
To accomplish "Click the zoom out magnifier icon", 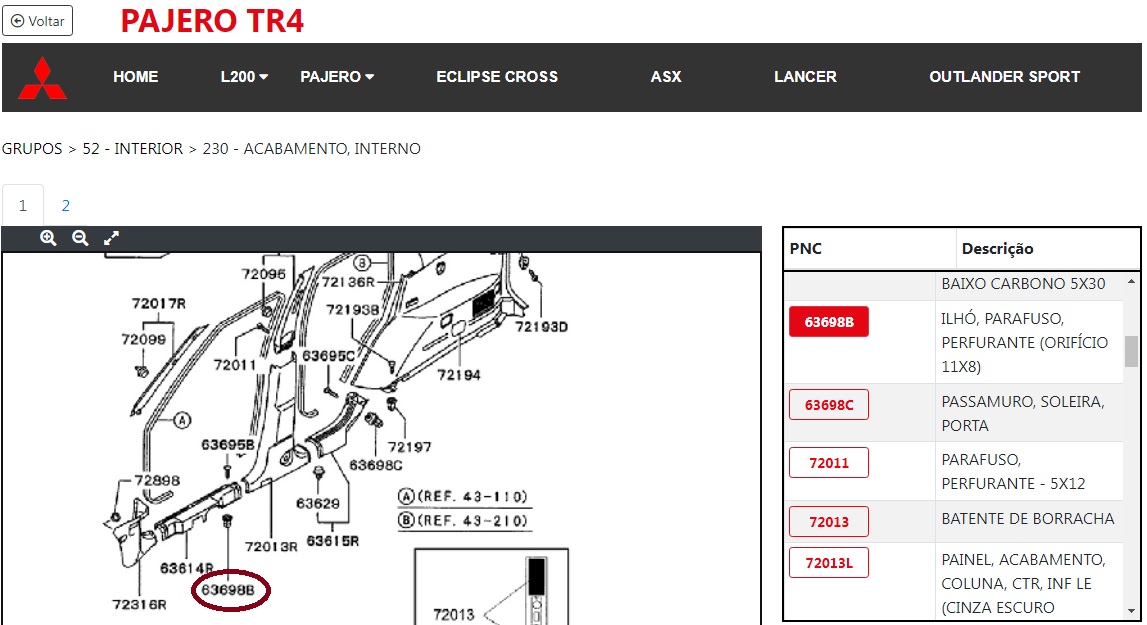I will coord(80,238).
